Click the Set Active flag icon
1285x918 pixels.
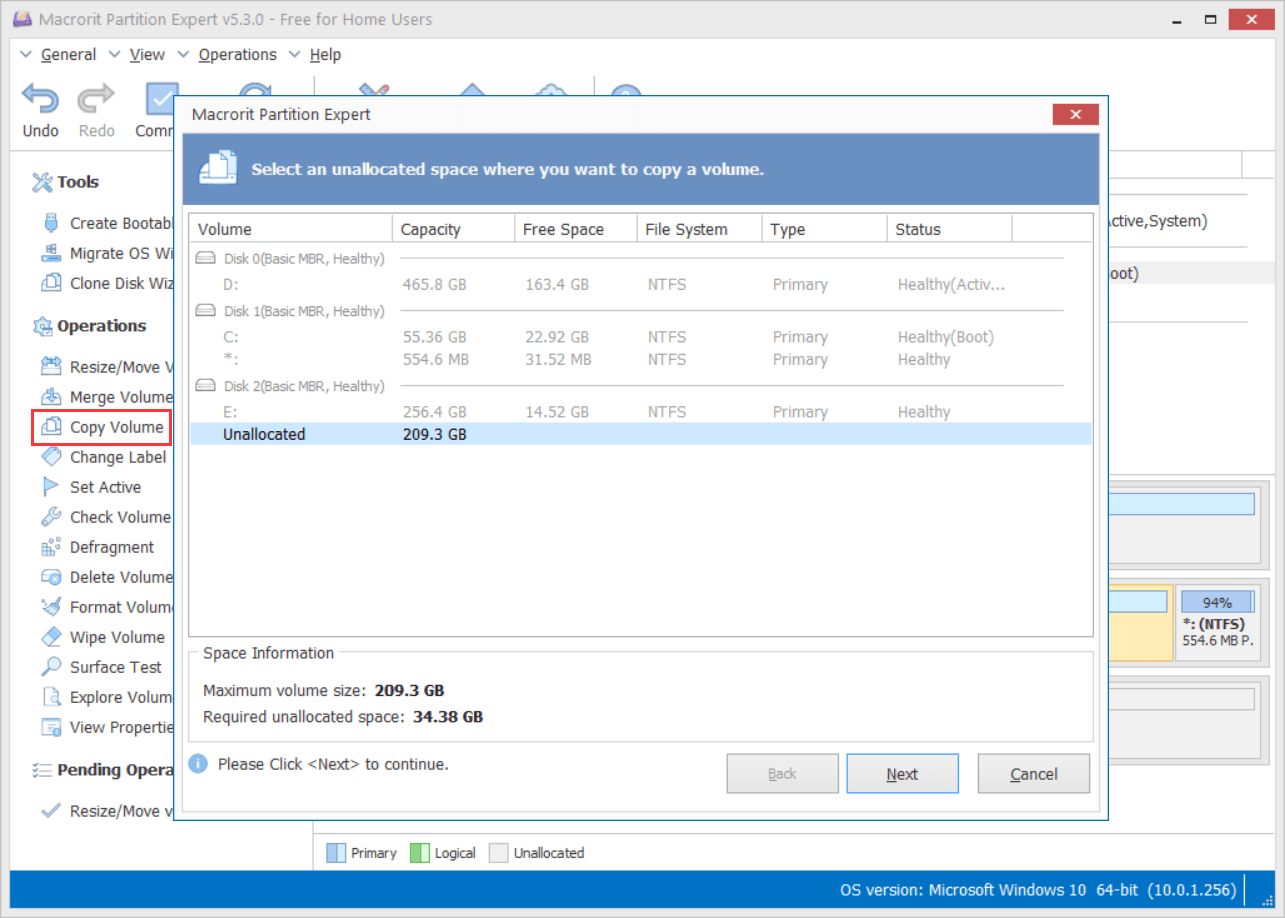point(52,487)
